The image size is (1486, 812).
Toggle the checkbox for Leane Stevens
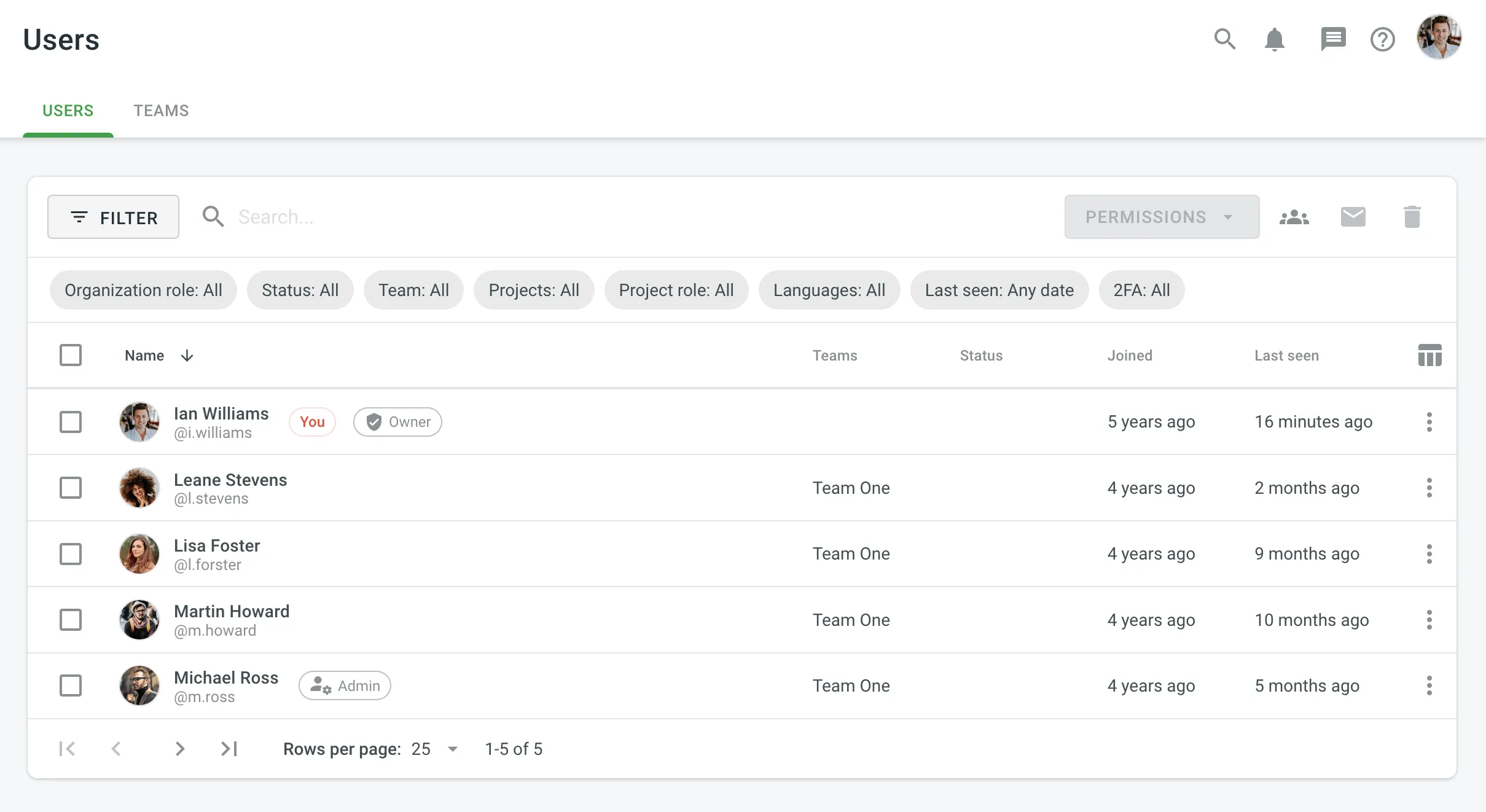(71, 487)
